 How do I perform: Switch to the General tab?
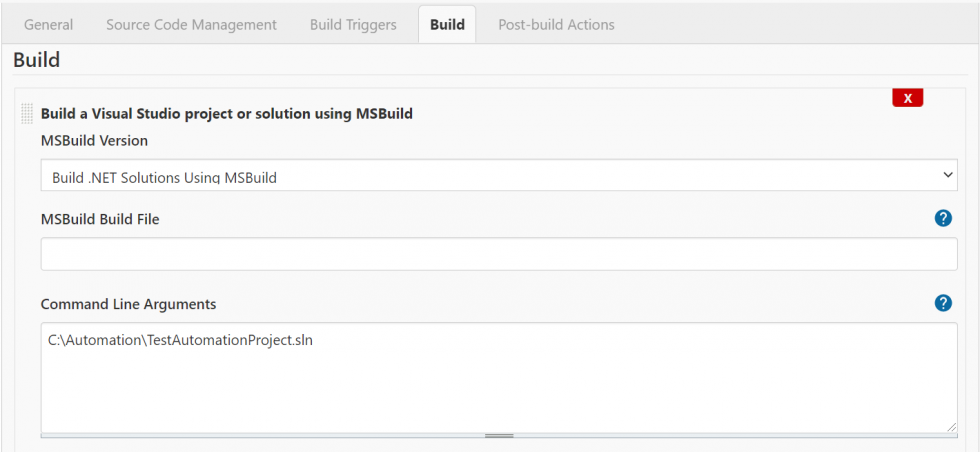[x=48, y=24]
